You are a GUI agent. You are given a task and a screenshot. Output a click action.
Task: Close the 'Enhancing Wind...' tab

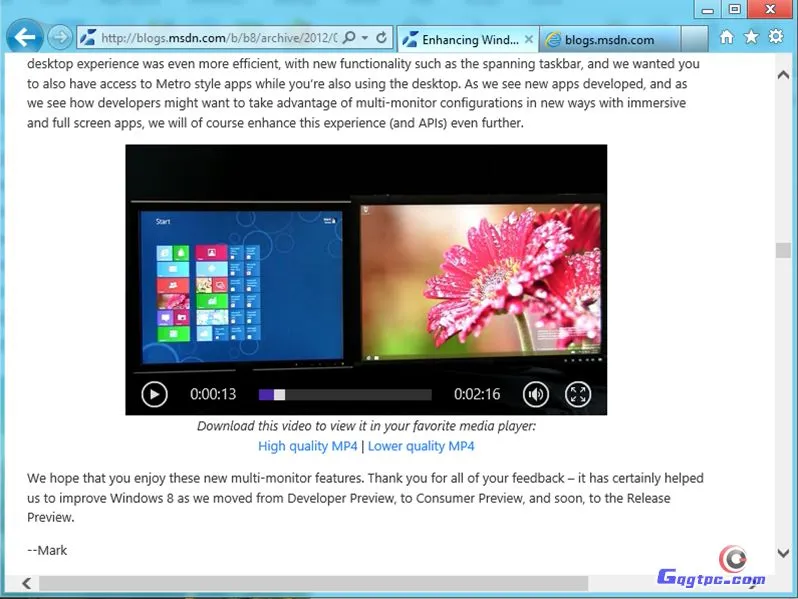pos(527,40)
